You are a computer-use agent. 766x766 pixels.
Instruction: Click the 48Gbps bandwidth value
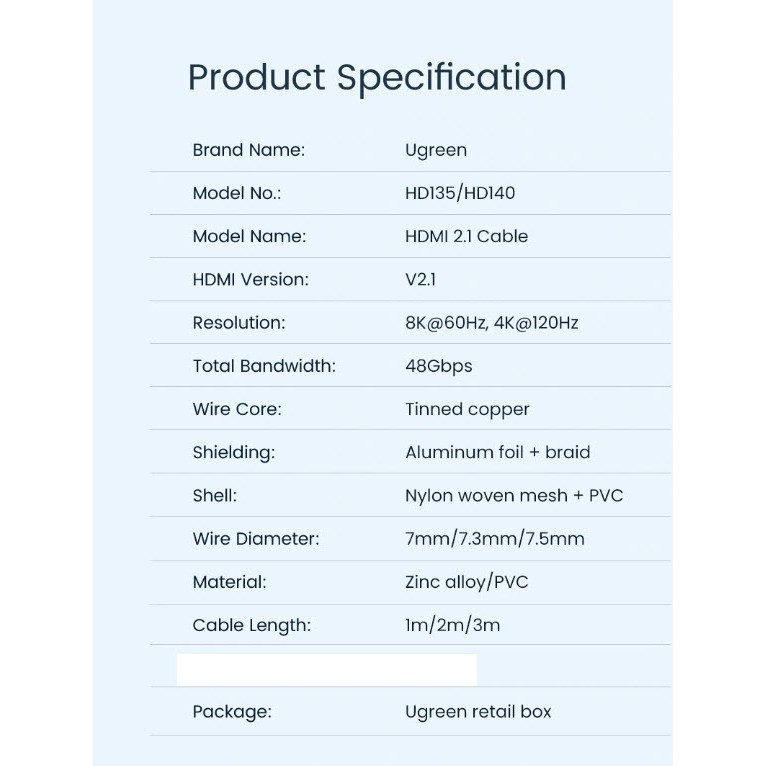439,366
